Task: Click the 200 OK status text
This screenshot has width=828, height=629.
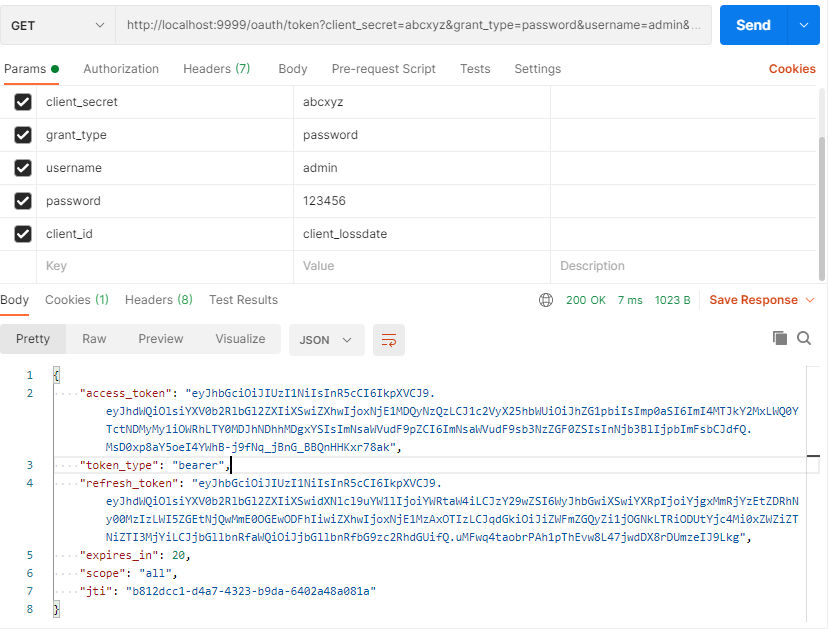Action: tap(586, 300)
